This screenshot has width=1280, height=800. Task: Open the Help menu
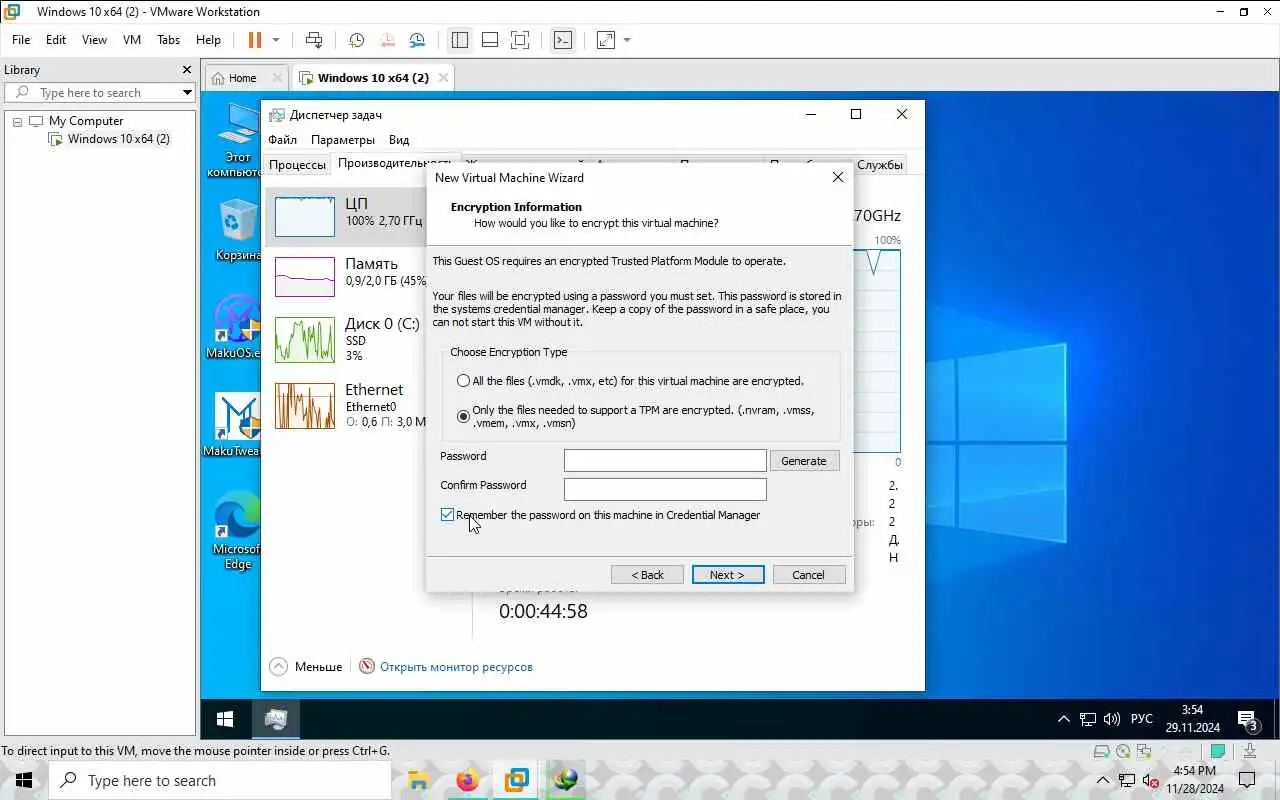coord(208,40)
